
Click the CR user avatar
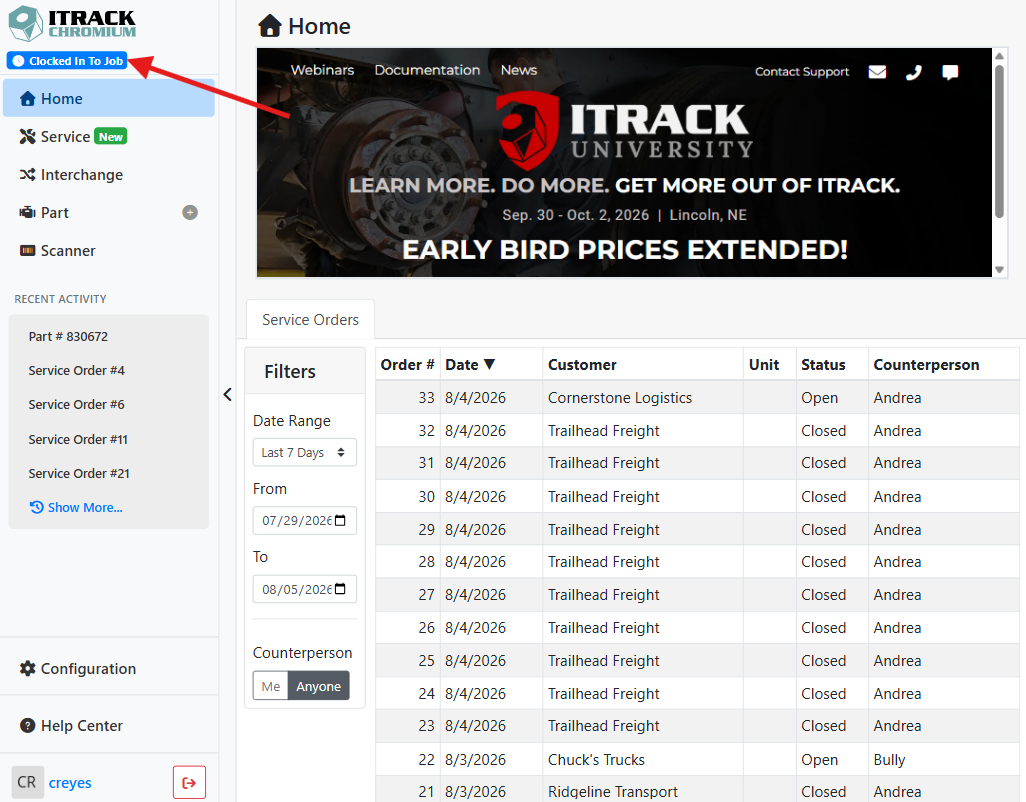[27, 782]
